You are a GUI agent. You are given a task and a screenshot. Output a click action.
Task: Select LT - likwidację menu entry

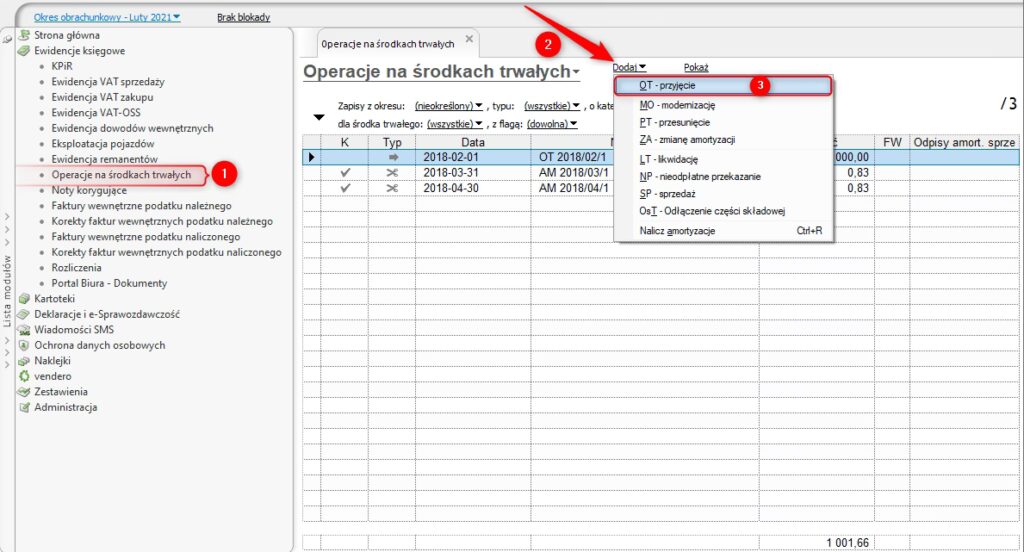668,159
